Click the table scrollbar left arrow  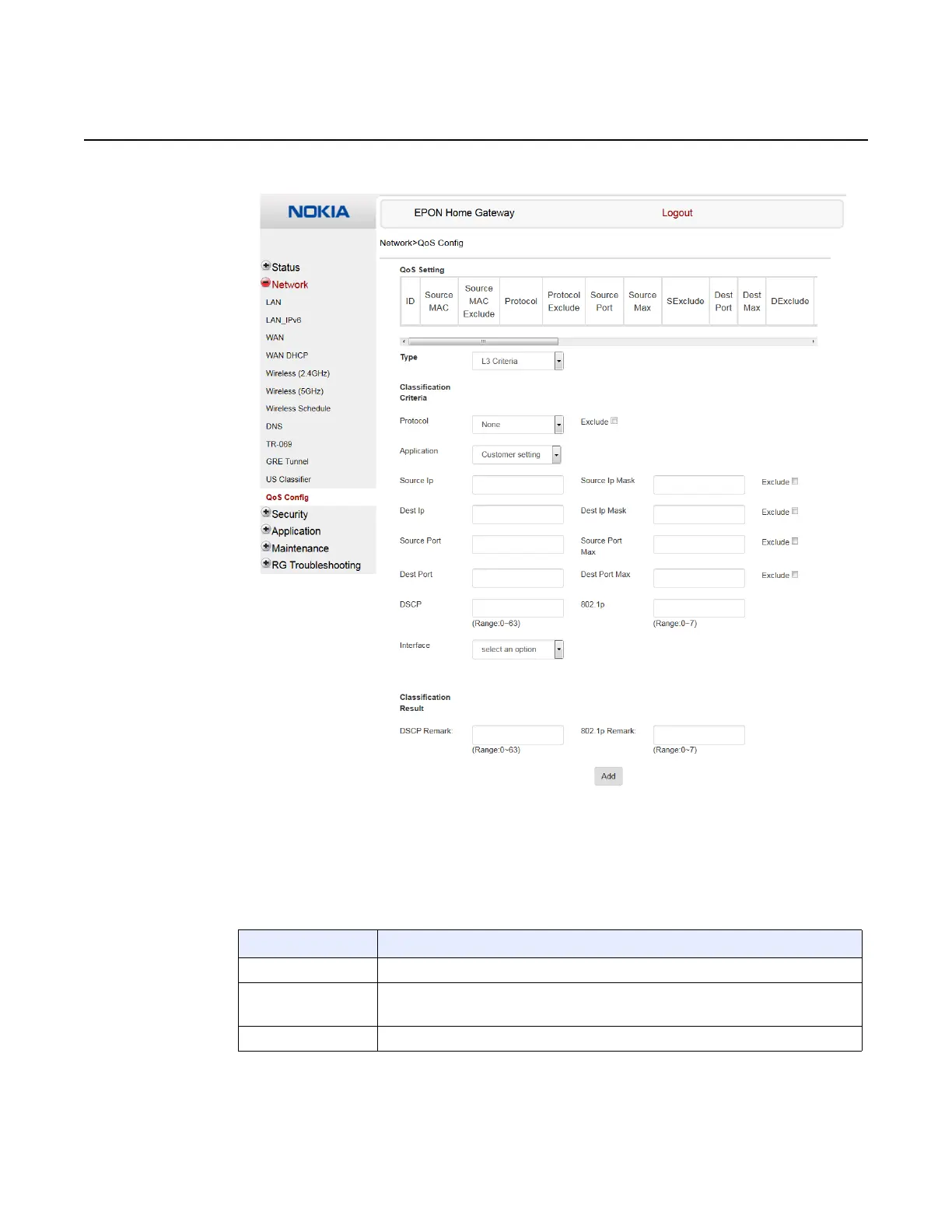coord(404,341)
